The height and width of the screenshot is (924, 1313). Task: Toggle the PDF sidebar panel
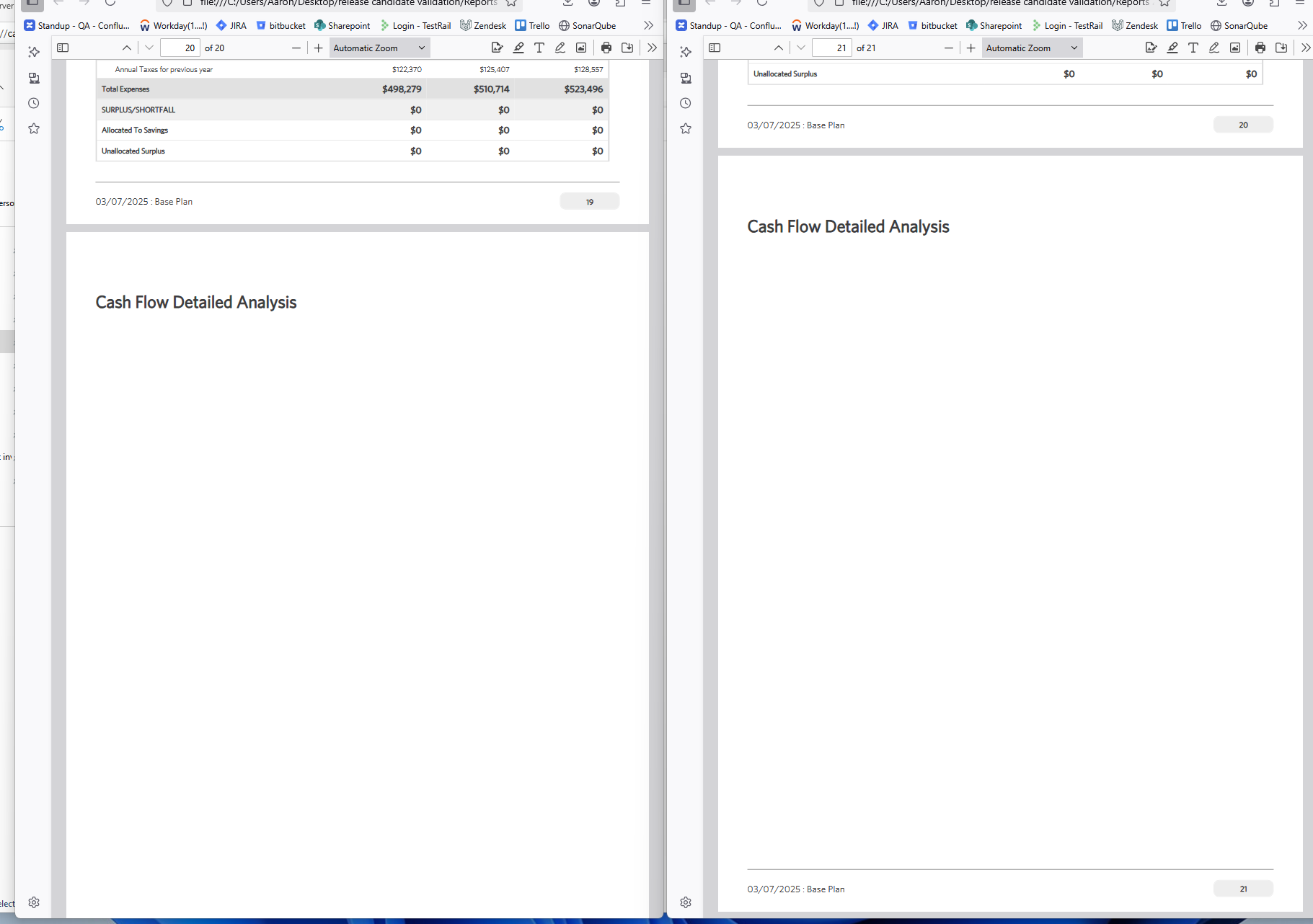coord(63,48)
